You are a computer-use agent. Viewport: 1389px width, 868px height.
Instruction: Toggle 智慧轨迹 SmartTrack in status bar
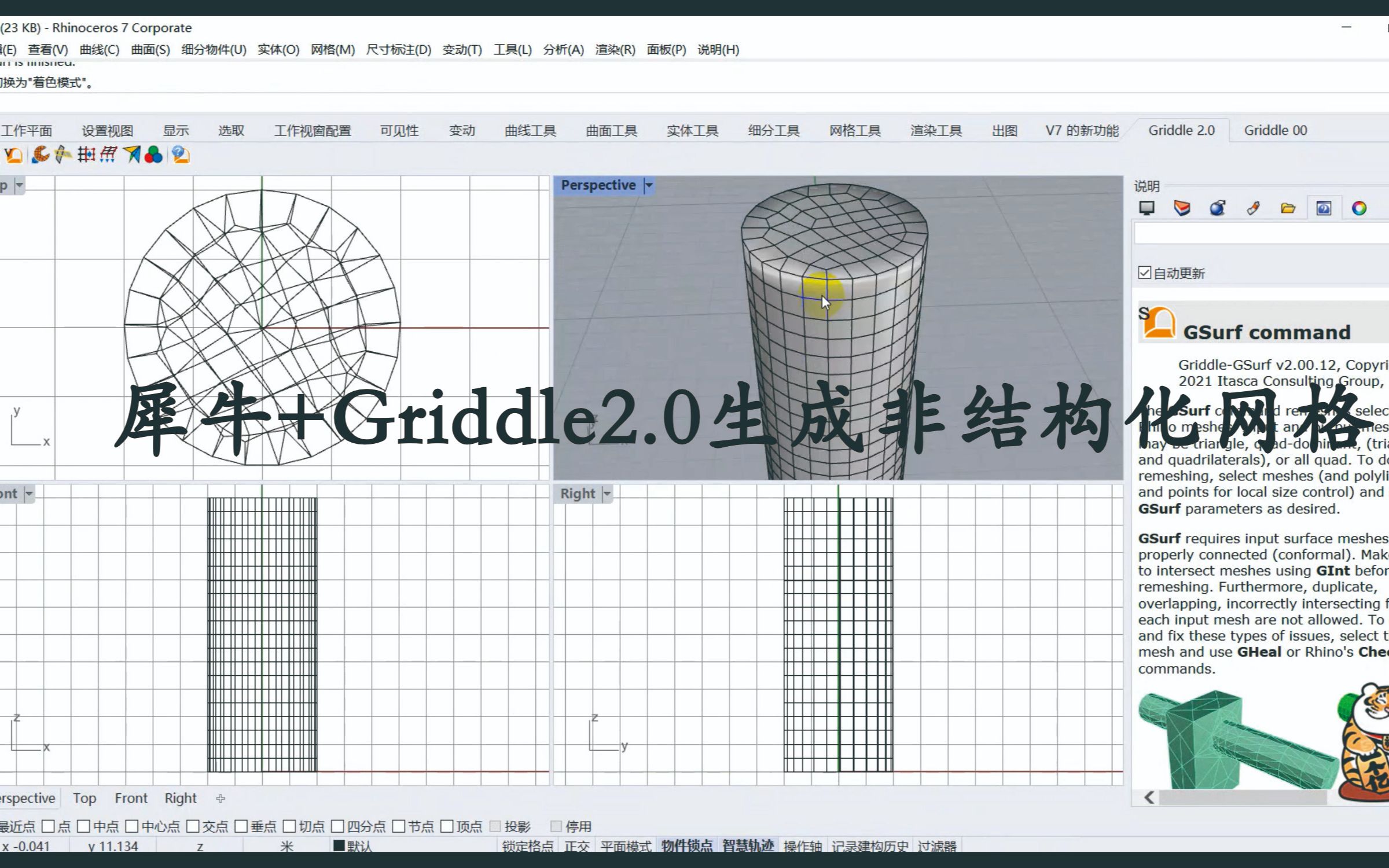click(x=748, y=847)
